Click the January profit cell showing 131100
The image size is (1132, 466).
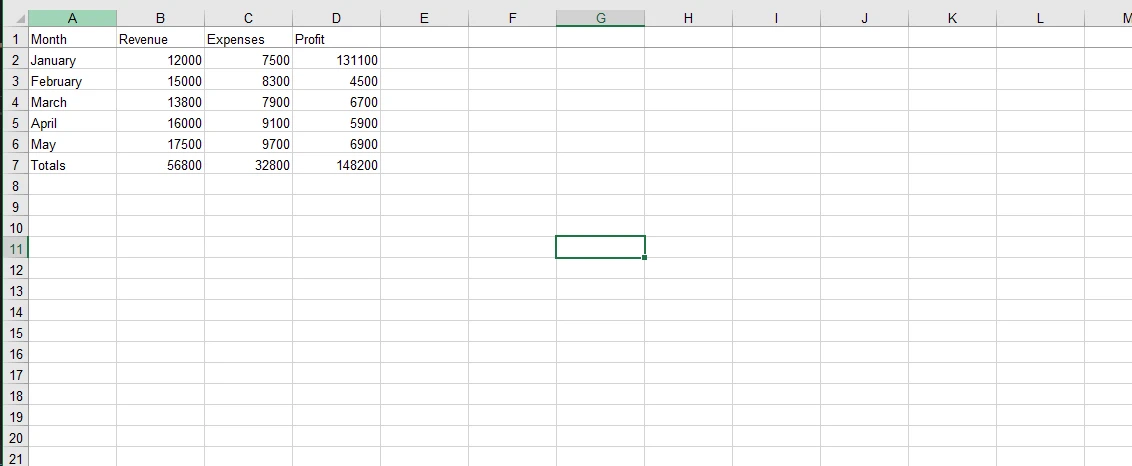tap(336, 61)
